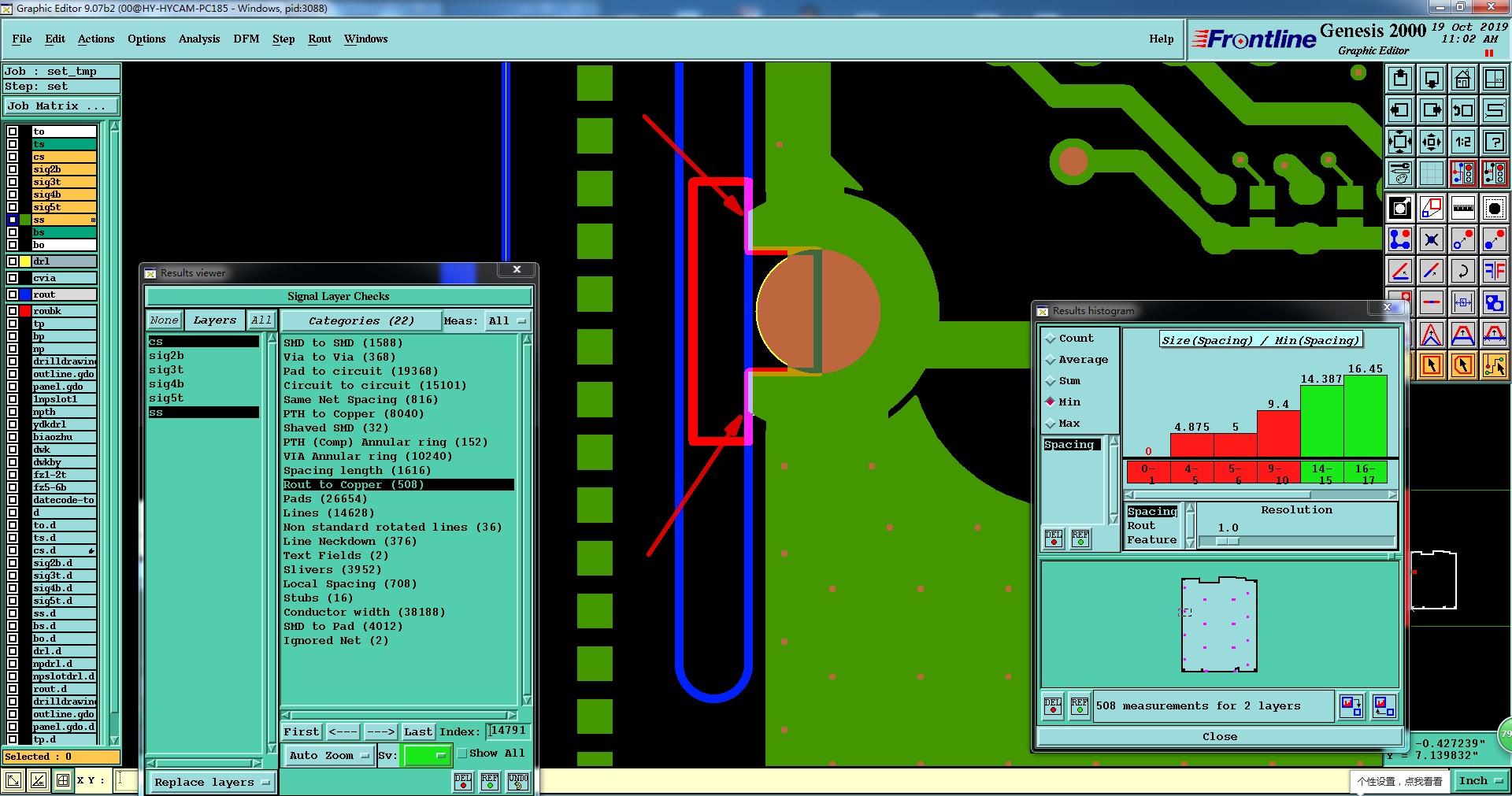Click Close in Results histogram
The height and width of the screenshot is (796, 1512).
(x=1219, y=737)
